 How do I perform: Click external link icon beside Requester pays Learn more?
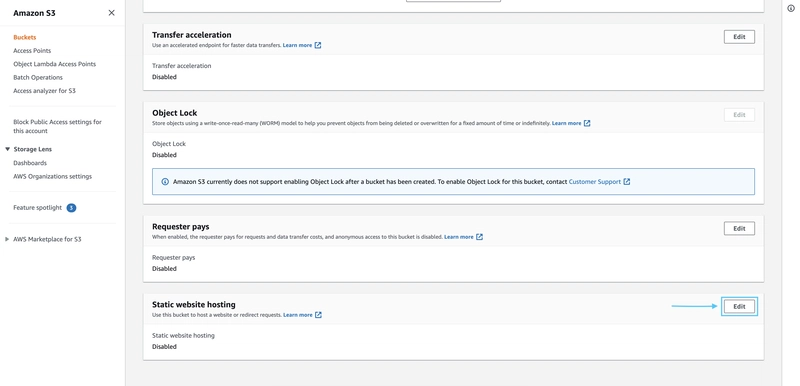point(479,237)
